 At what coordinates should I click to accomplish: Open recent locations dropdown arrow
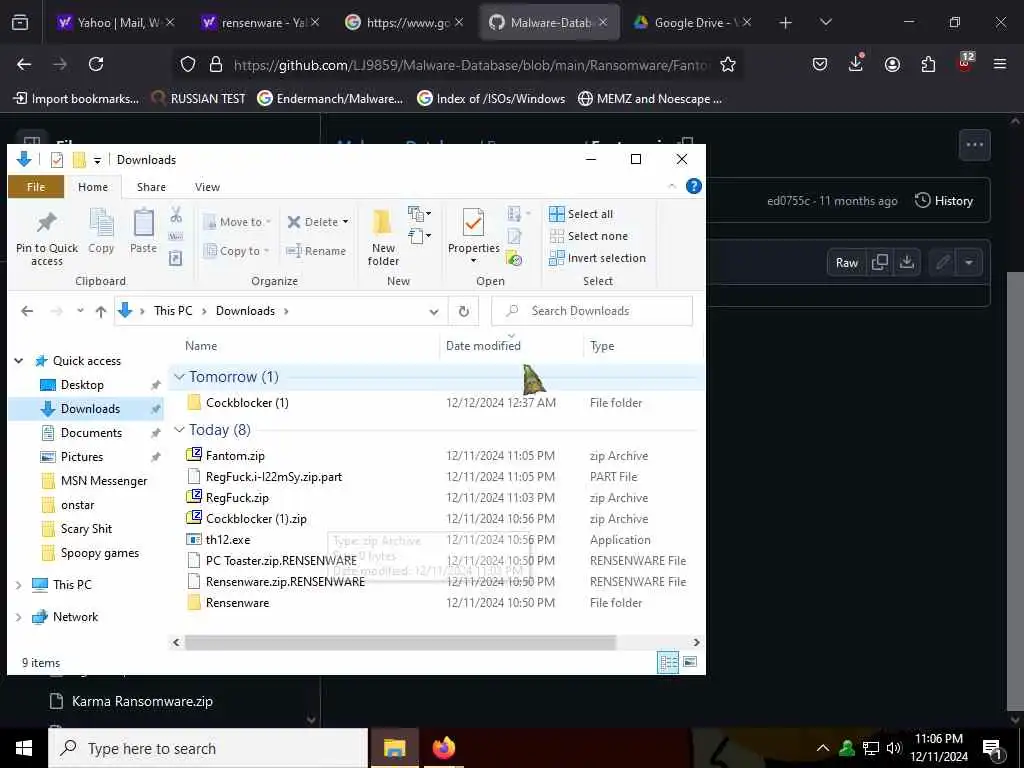pyautogui.click(x=80, y=312)
